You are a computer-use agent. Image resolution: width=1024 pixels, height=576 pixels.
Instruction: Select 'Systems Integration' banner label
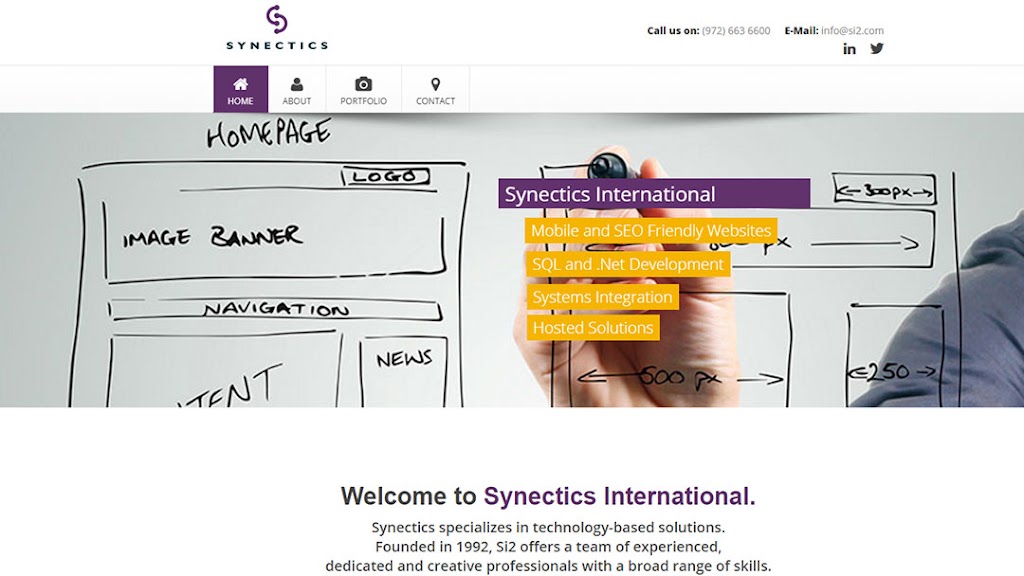(x=602, y=297)
